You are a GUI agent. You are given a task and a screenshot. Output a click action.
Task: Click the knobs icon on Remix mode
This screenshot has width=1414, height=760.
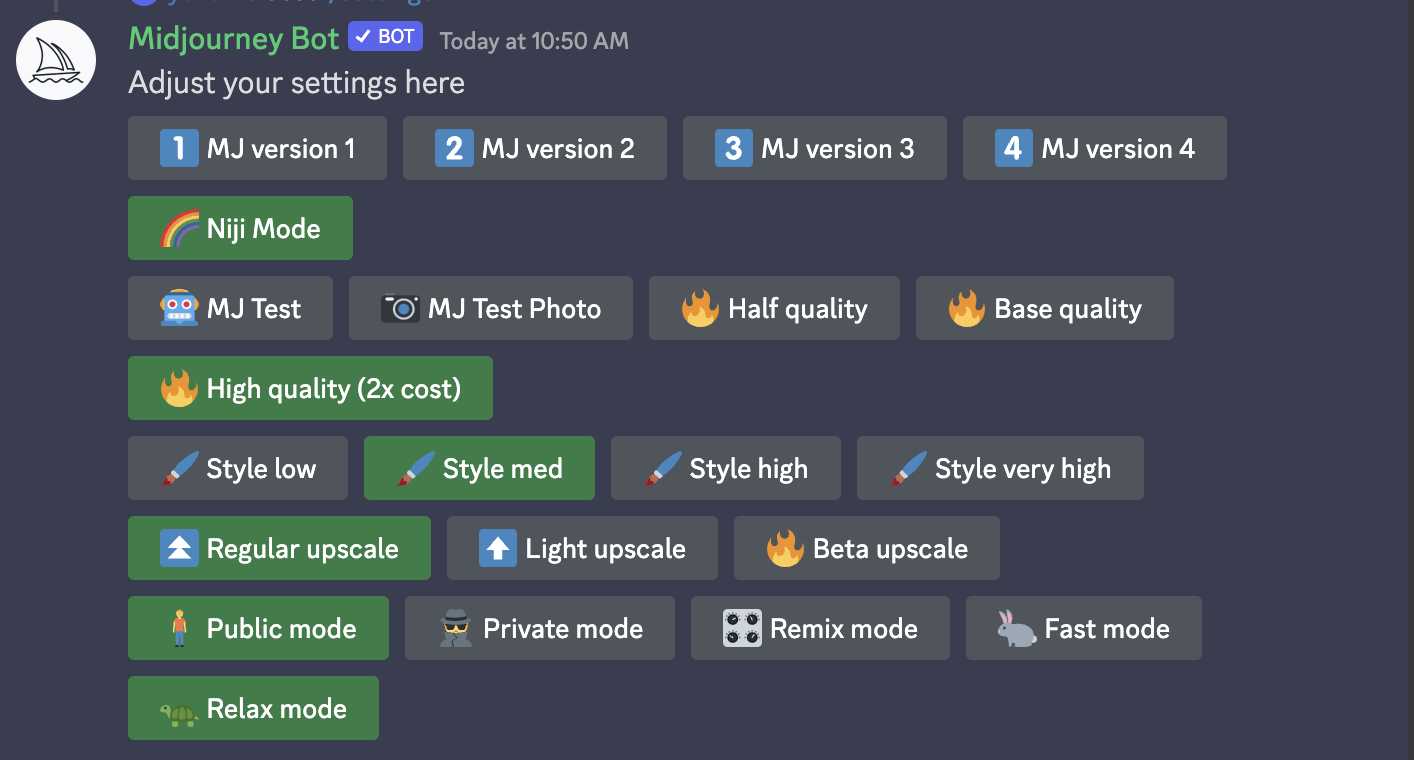click(742, 629)
